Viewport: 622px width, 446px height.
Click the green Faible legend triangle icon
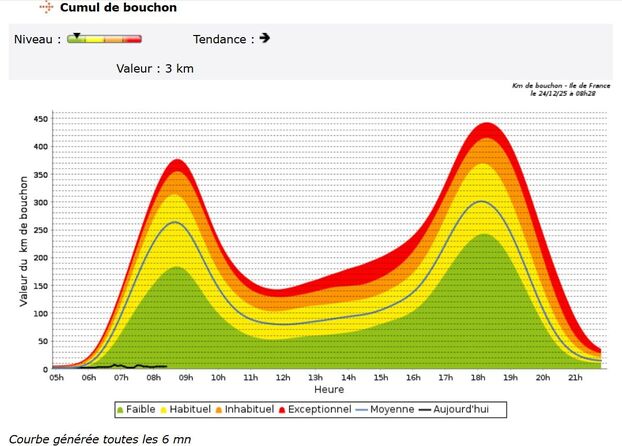120,410
